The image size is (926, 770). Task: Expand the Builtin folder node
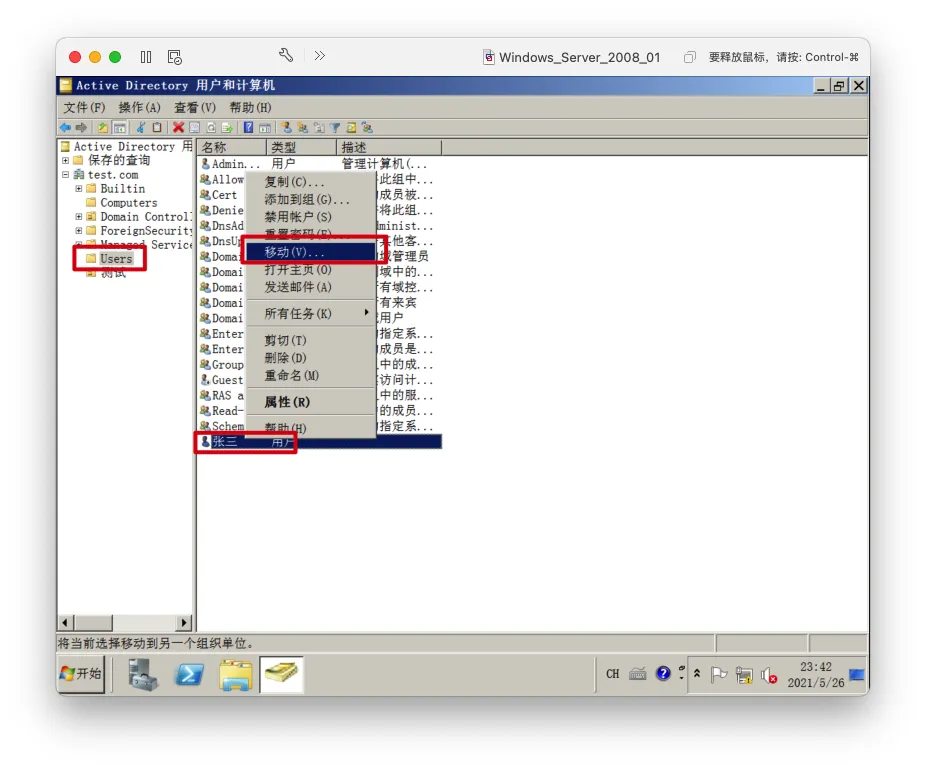pos(79,189)
